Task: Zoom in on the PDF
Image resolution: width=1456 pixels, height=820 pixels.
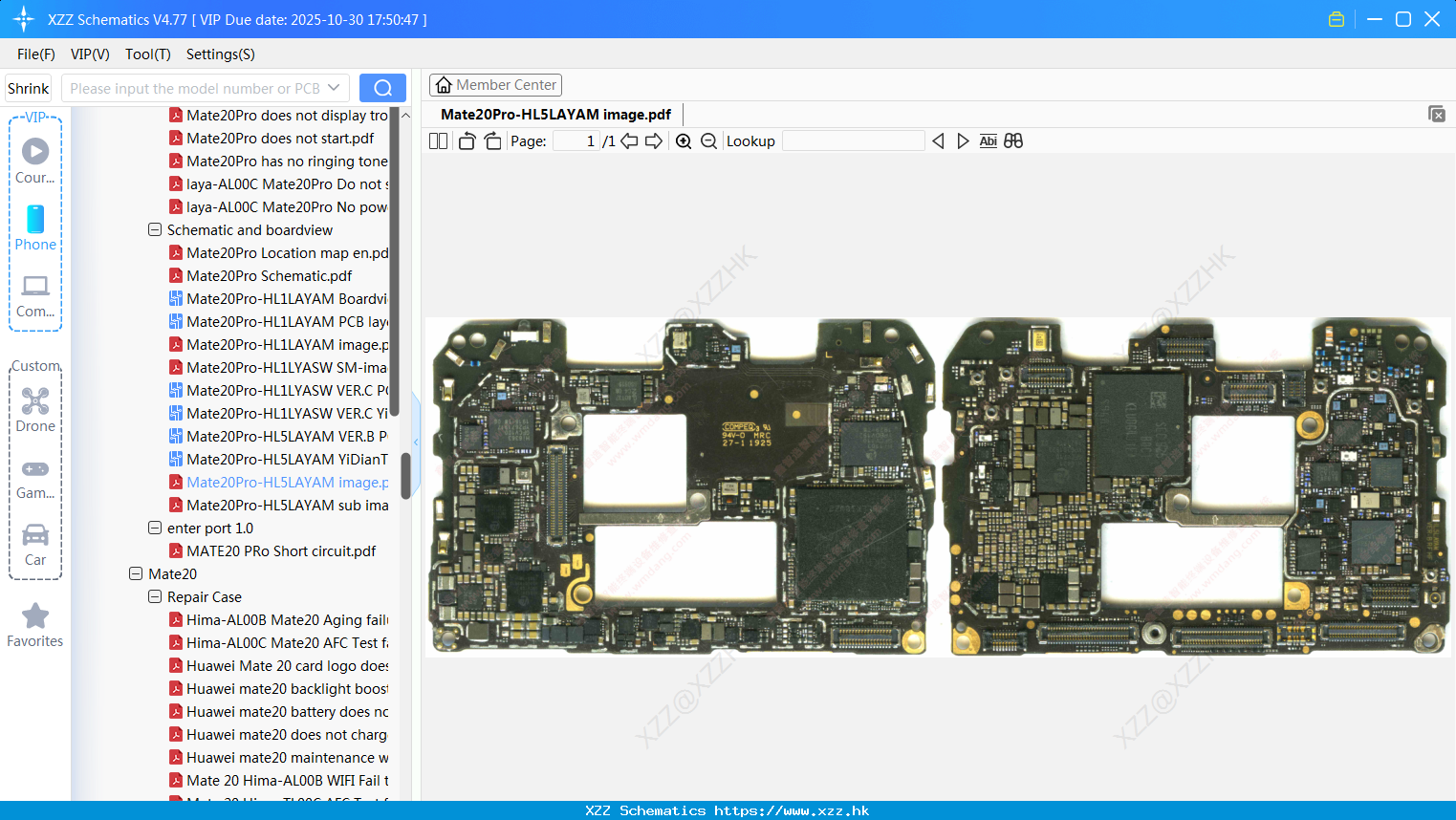Action: [x=684, y=141]
